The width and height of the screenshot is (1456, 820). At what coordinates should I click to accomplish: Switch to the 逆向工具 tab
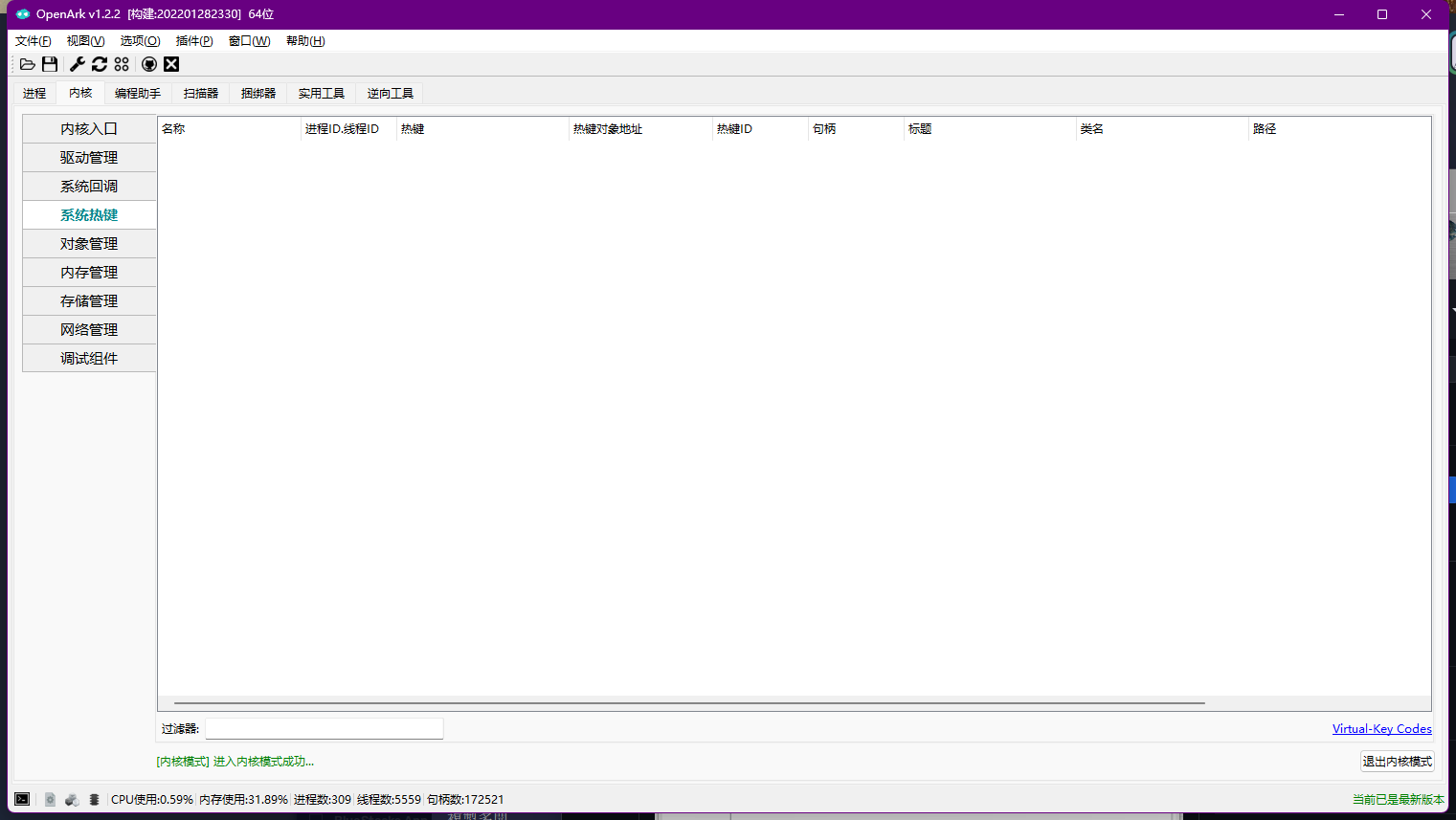click(391, 93)
